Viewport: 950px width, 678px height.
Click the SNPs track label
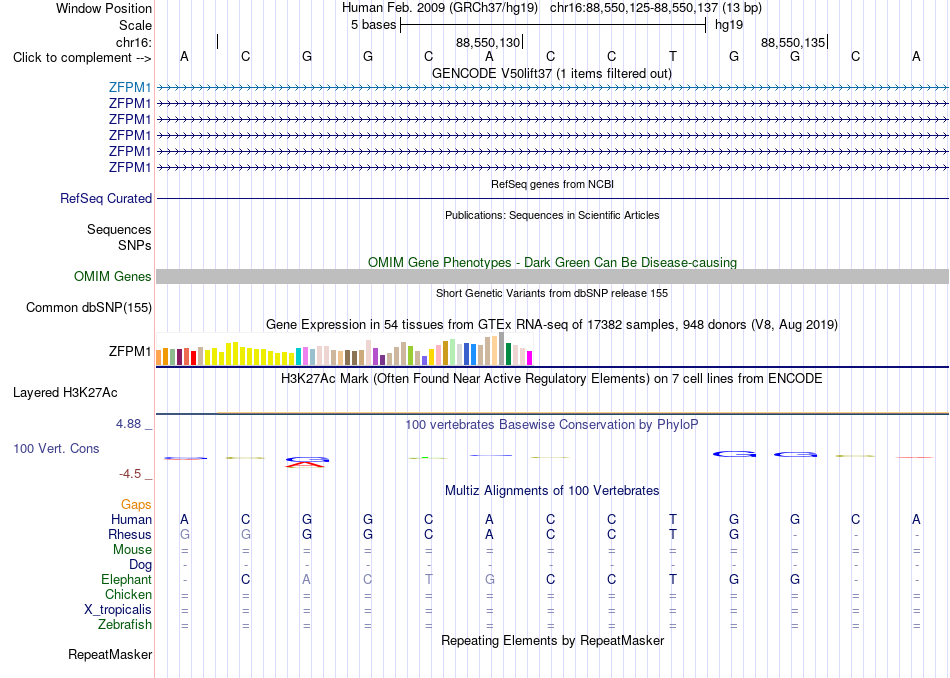[x=135, y=245]
